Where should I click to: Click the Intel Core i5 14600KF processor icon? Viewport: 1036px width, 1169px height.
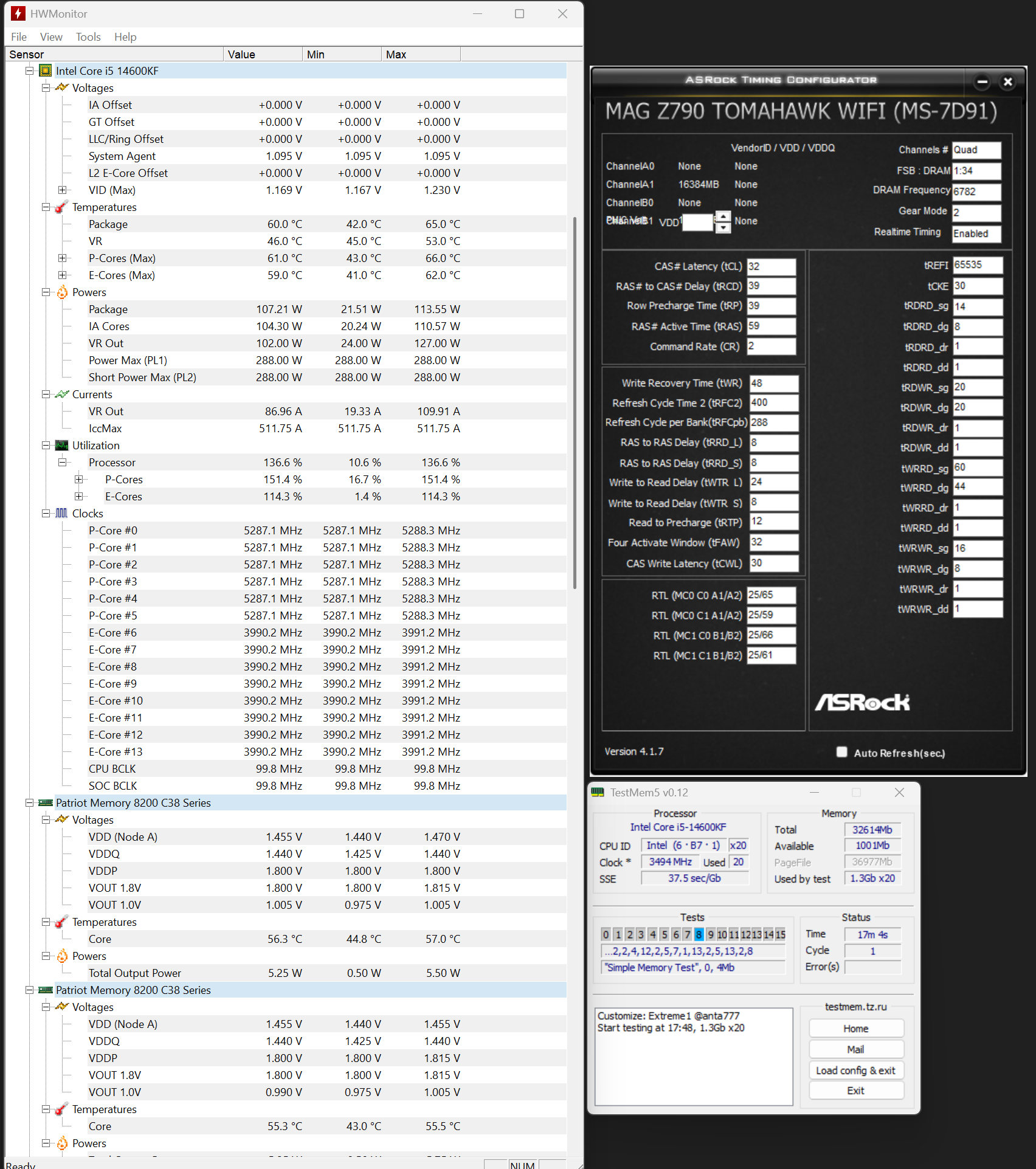46,71
